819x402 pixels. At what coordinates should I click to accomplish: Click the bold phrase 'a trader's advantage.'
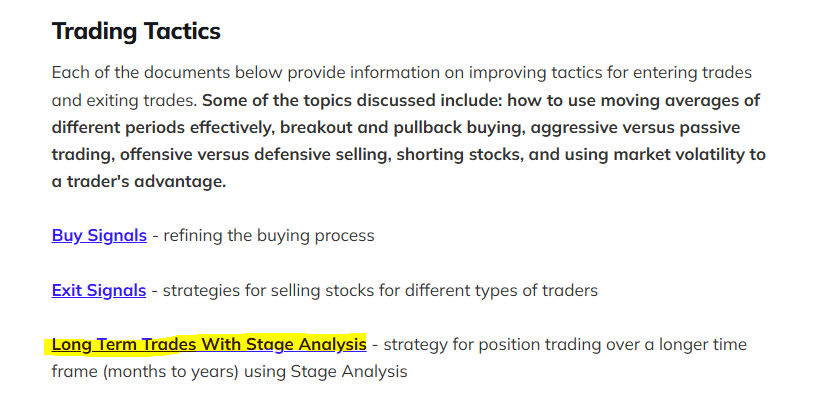[139, 182]
